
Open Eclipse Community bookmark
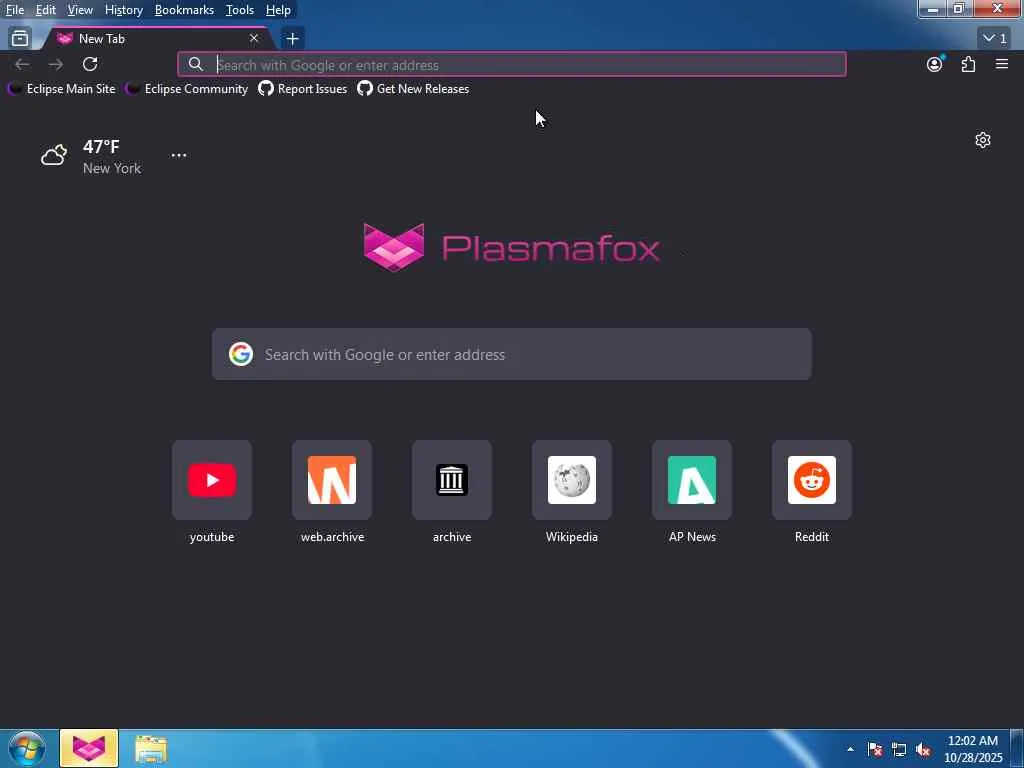(187, 89)
